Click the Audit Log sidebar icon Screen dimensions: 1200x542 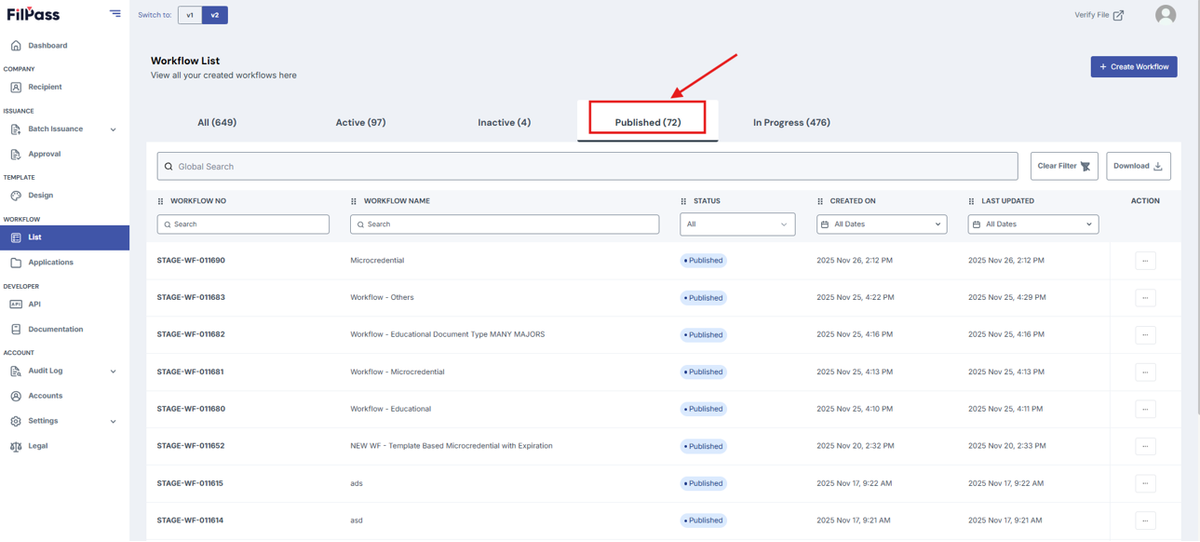click(16, 371)
